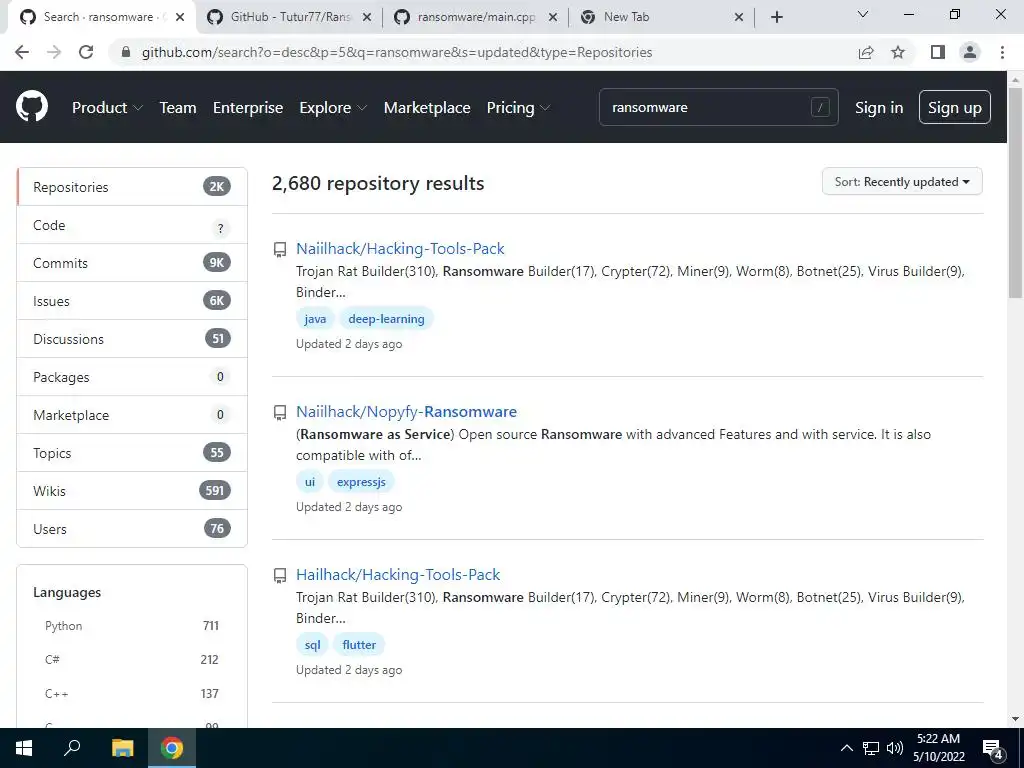The height and width of the screenshot is (768, 1024).
Task: Click the browser forward arrow
Action: click(x=54, y=52)
